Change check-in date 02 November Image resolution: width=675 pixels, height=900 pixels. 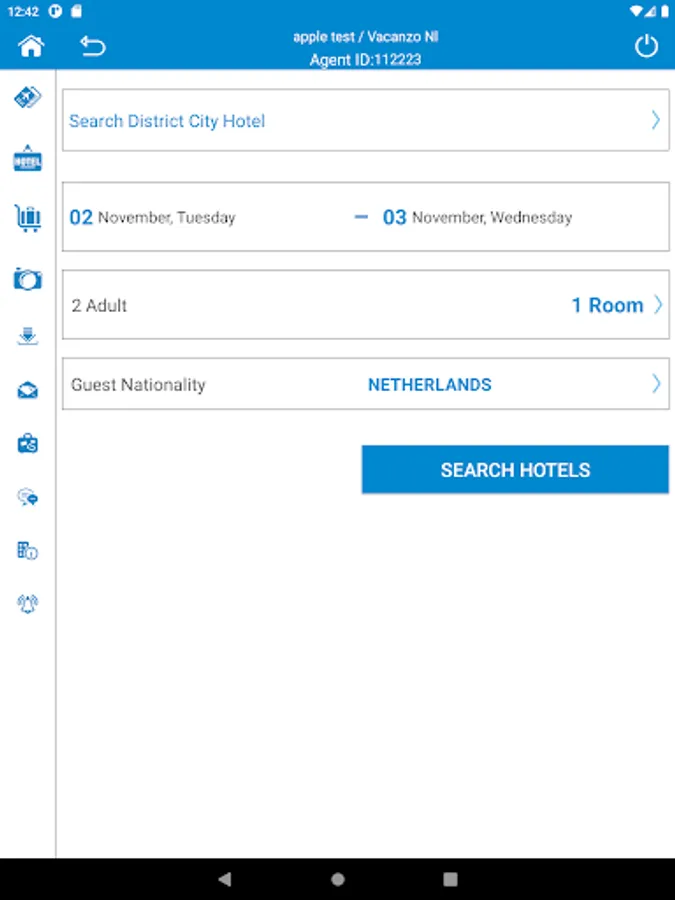point(152,218)
